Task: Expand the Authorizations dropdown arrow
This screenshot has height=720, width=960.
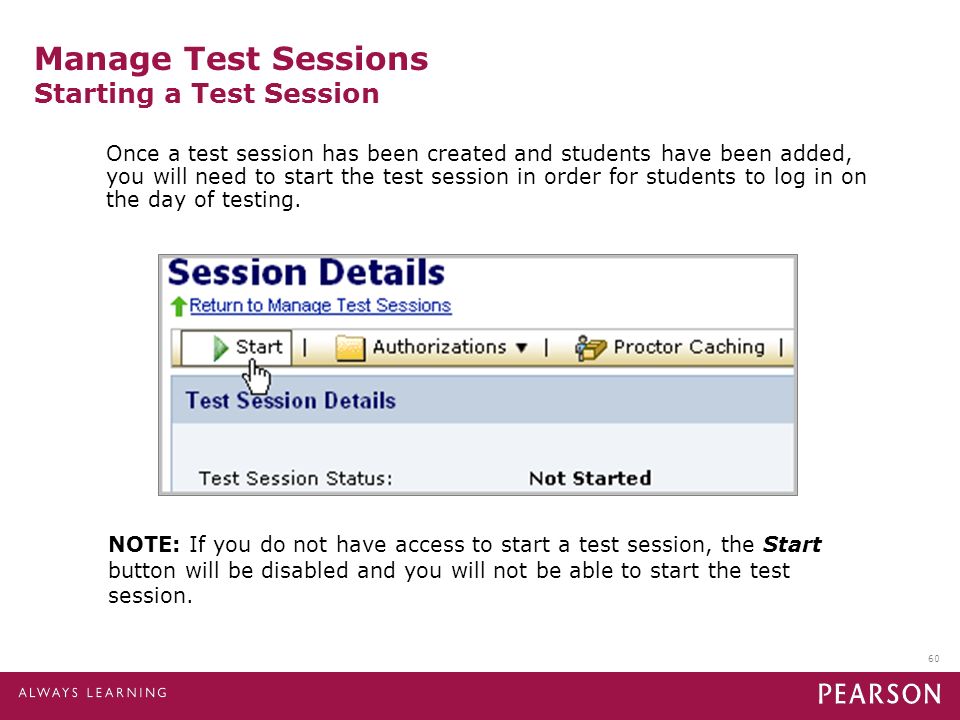Action: [522, 348]
